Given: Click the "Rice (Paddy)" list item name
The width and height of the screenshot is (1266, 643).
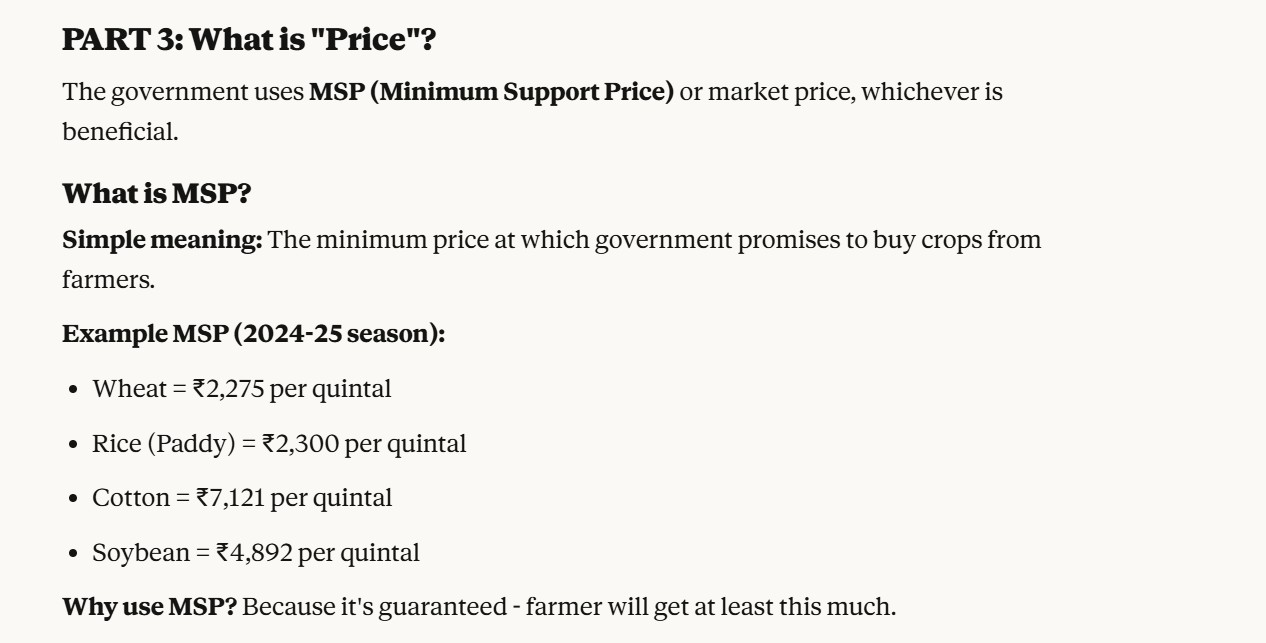Looking at the screenshot, I should pyautogui.click(x=163, y=443).
